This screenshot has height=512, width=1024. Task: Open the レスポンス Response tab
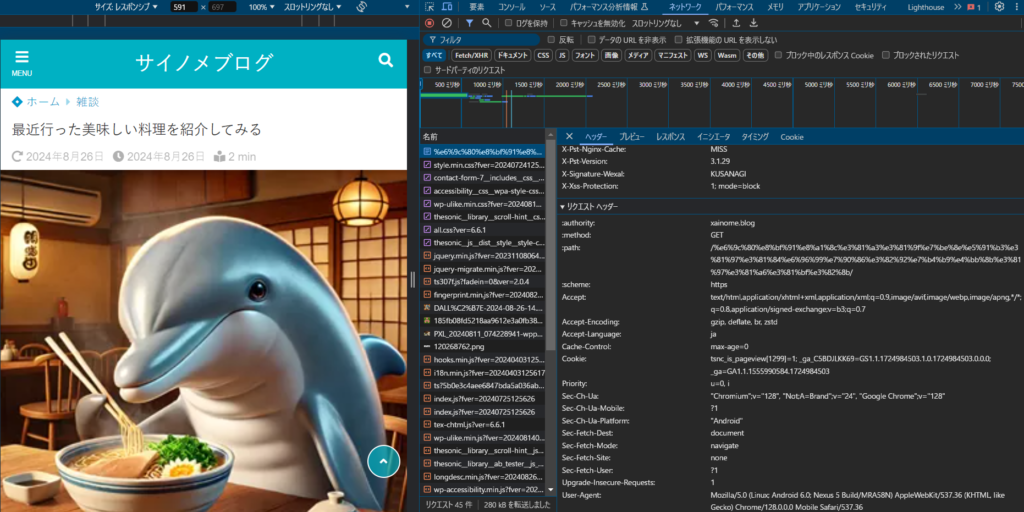670,136
